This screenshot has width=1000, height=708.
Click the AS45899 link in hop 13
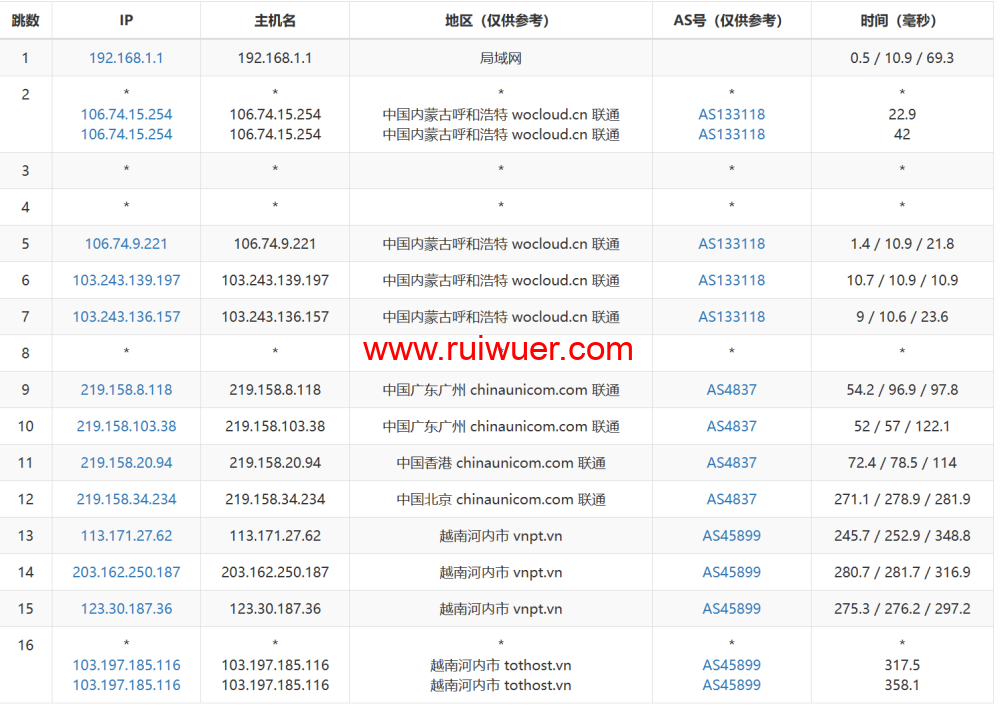coord(731,536)
